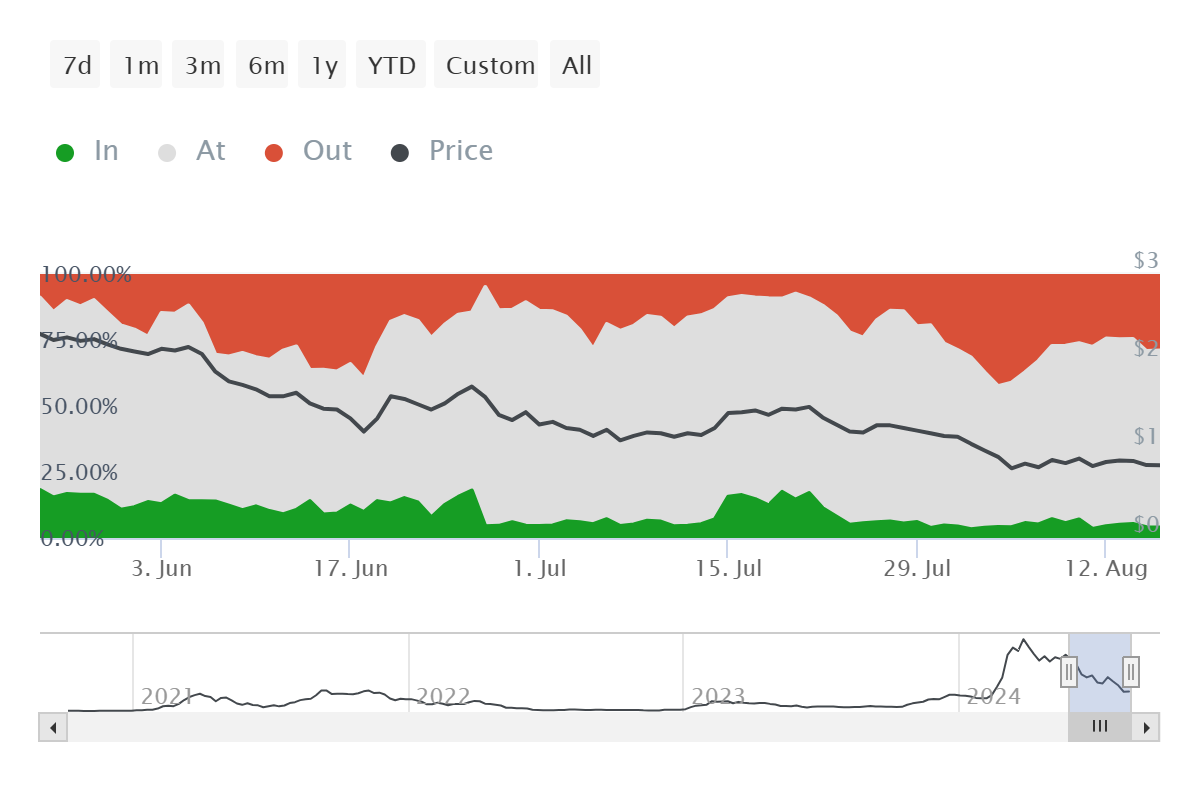Click the 2023 area in the navigator
The image size is (1200, 800).
pyautogui.click(x=718, y=696)
